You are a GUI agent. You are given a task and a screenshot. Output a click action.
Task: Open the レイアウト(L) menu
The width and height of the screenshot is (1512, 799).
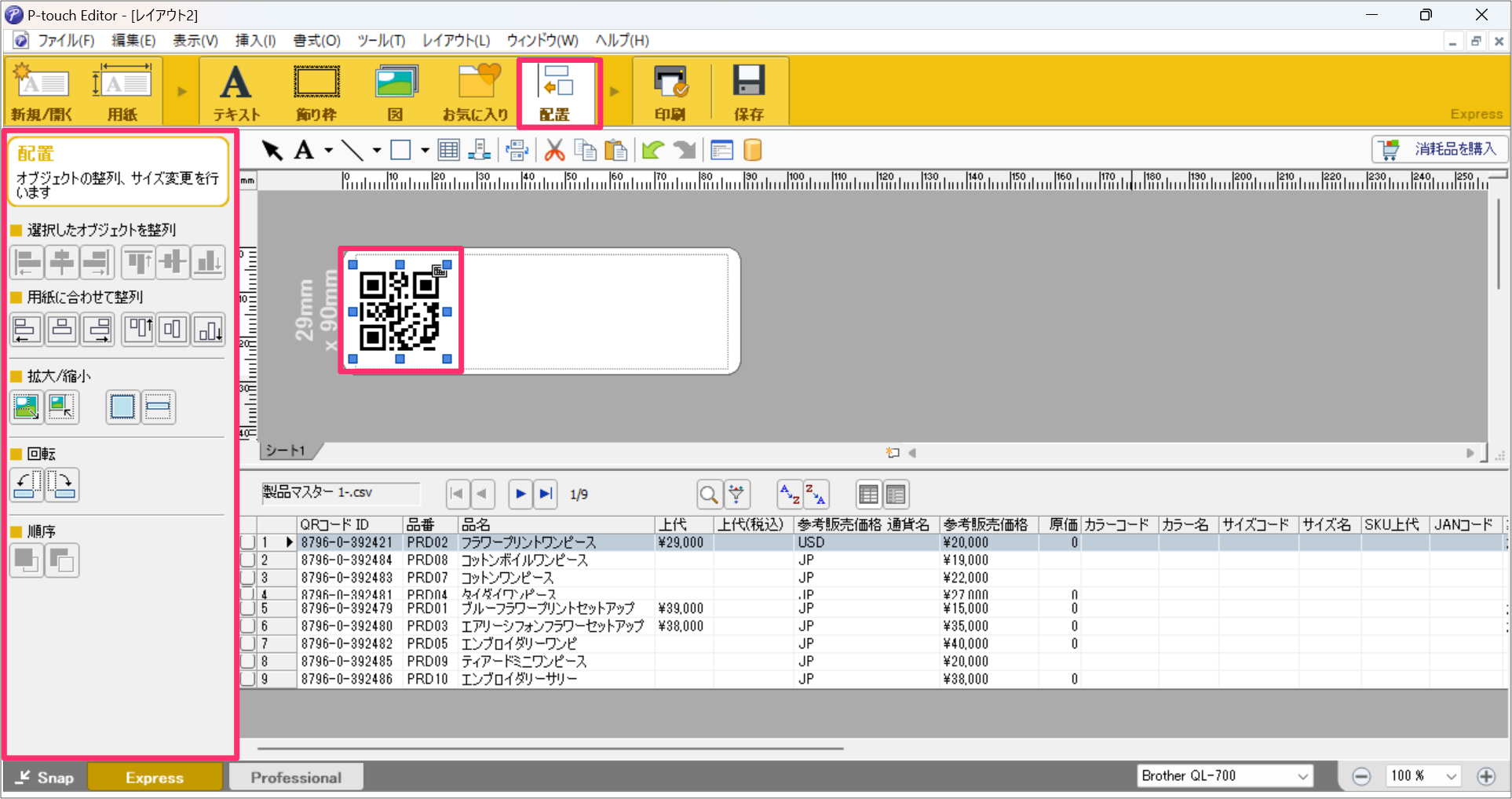click(456, 41)
